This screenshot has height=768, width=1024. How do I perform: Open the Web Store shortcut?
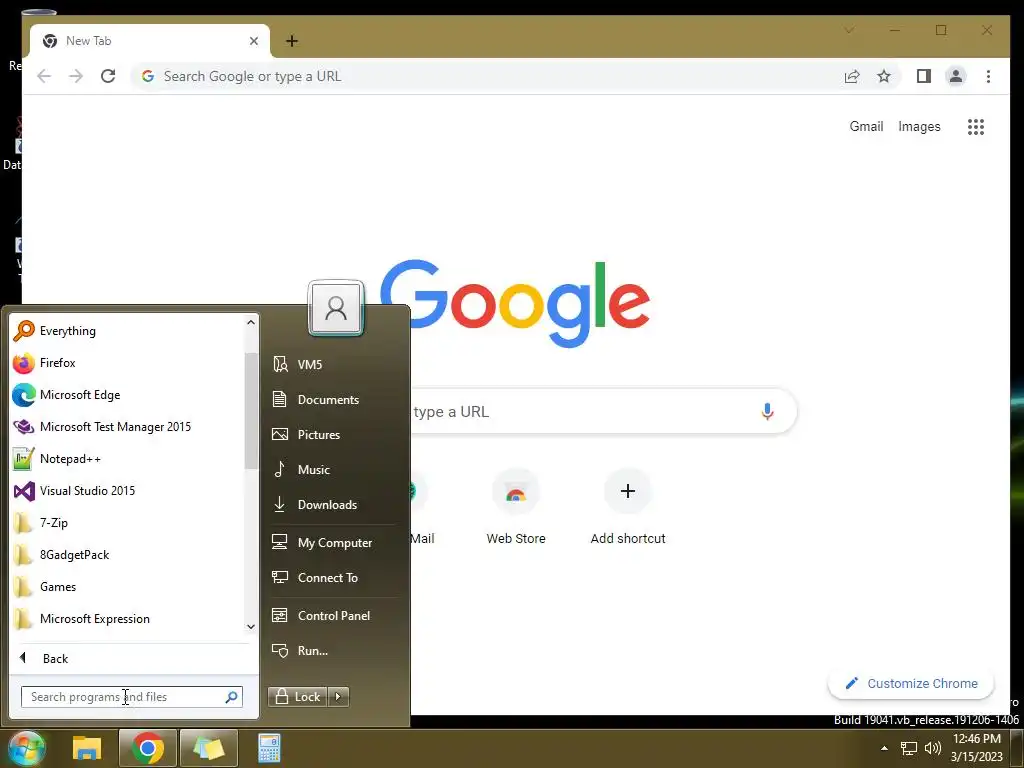(x=516, y=508)
